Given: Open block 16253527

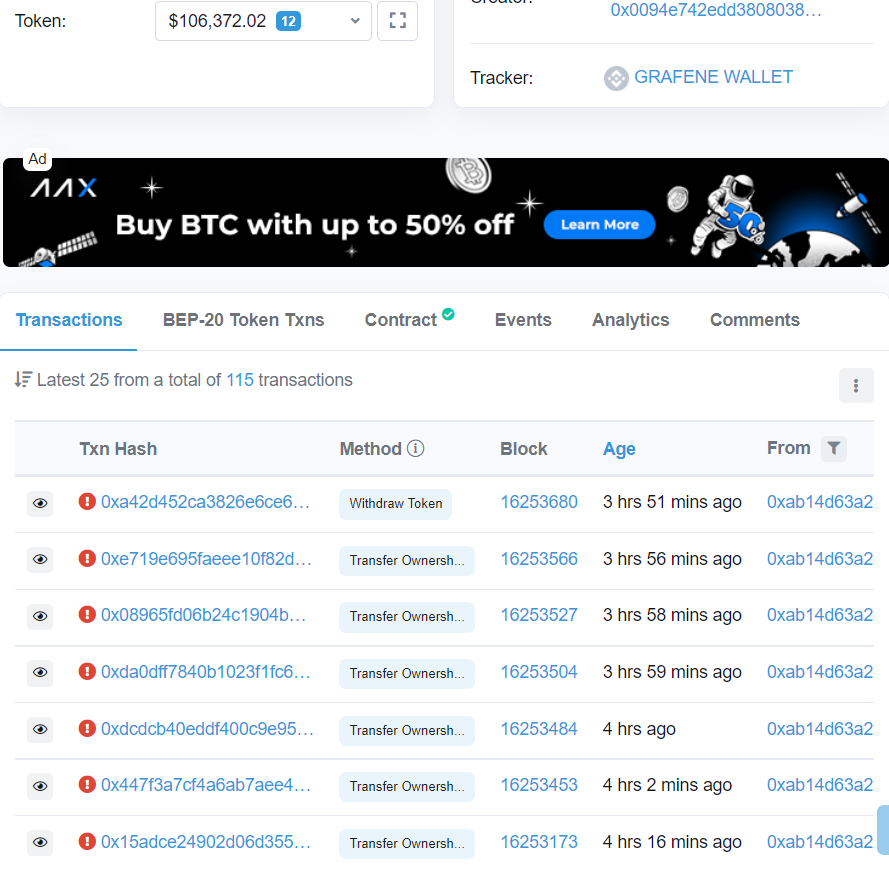Looking at the screenshot, I should pos(539,615).
